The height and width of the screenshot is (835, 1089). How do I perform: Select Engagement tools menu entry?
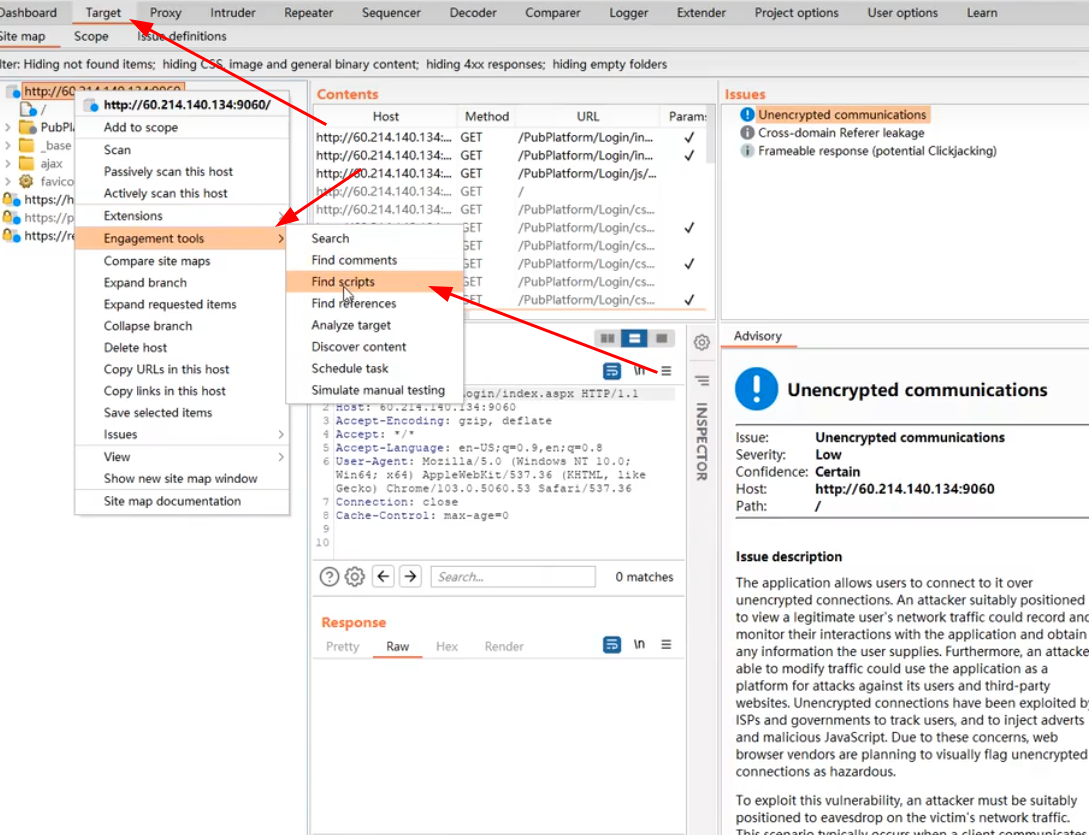182,238
